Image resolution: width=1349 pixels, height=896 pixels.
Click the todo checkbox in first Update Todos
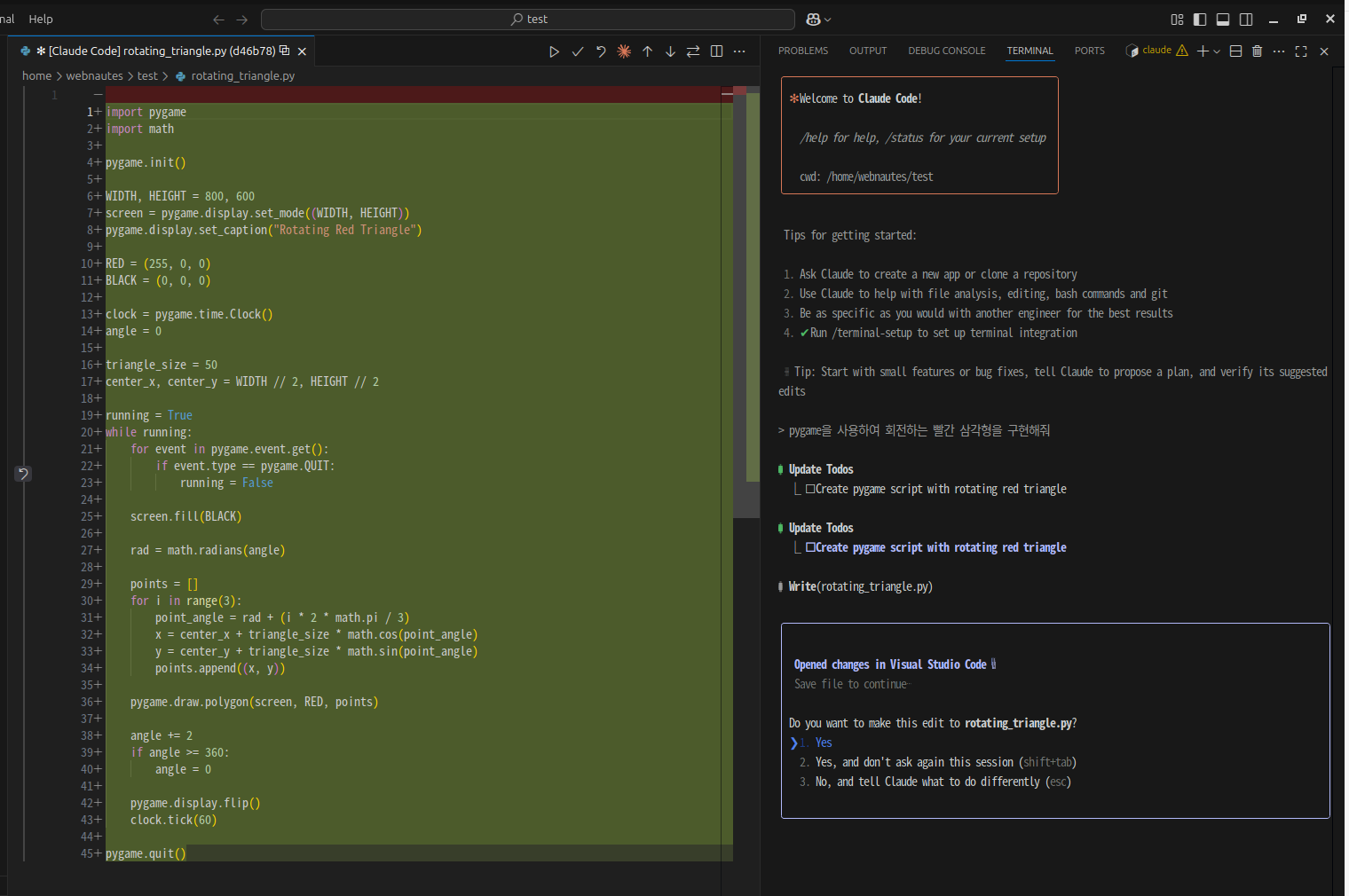(810, 489)
